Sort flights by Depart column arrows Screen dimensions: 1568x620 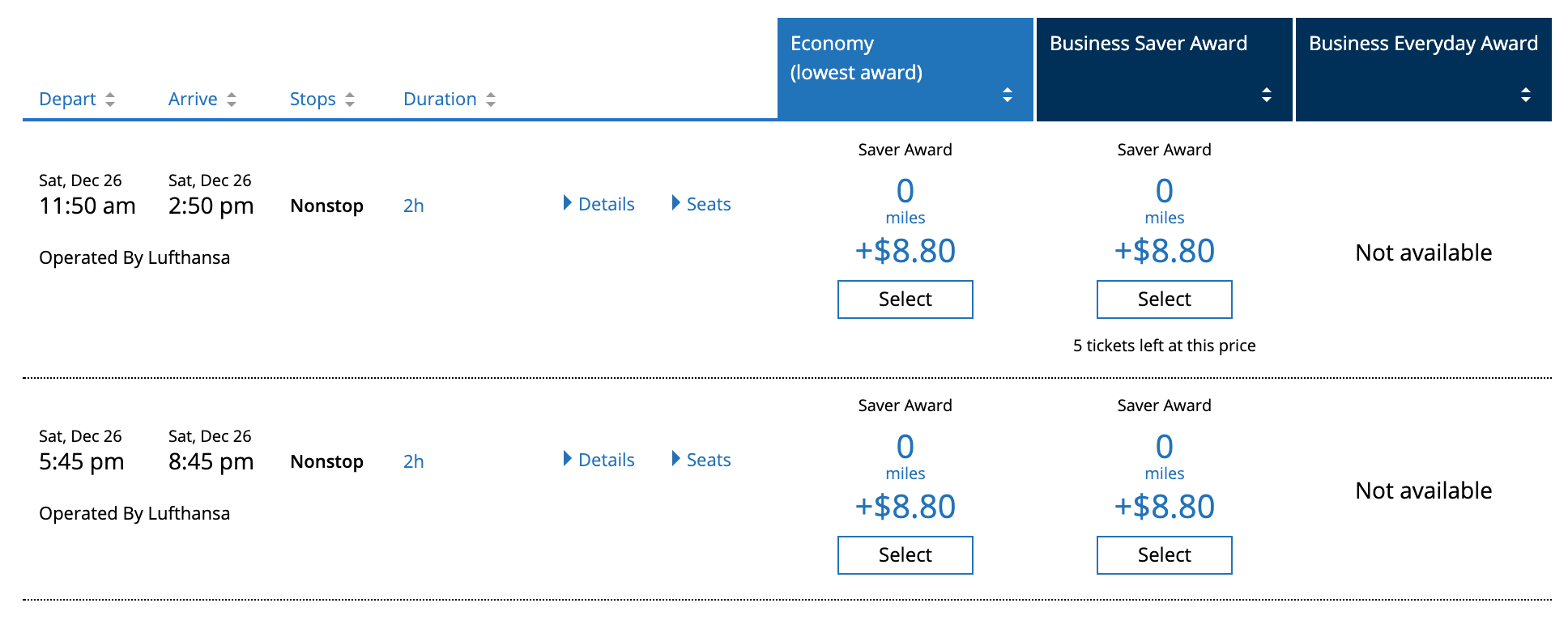click(x=110, y=100)
